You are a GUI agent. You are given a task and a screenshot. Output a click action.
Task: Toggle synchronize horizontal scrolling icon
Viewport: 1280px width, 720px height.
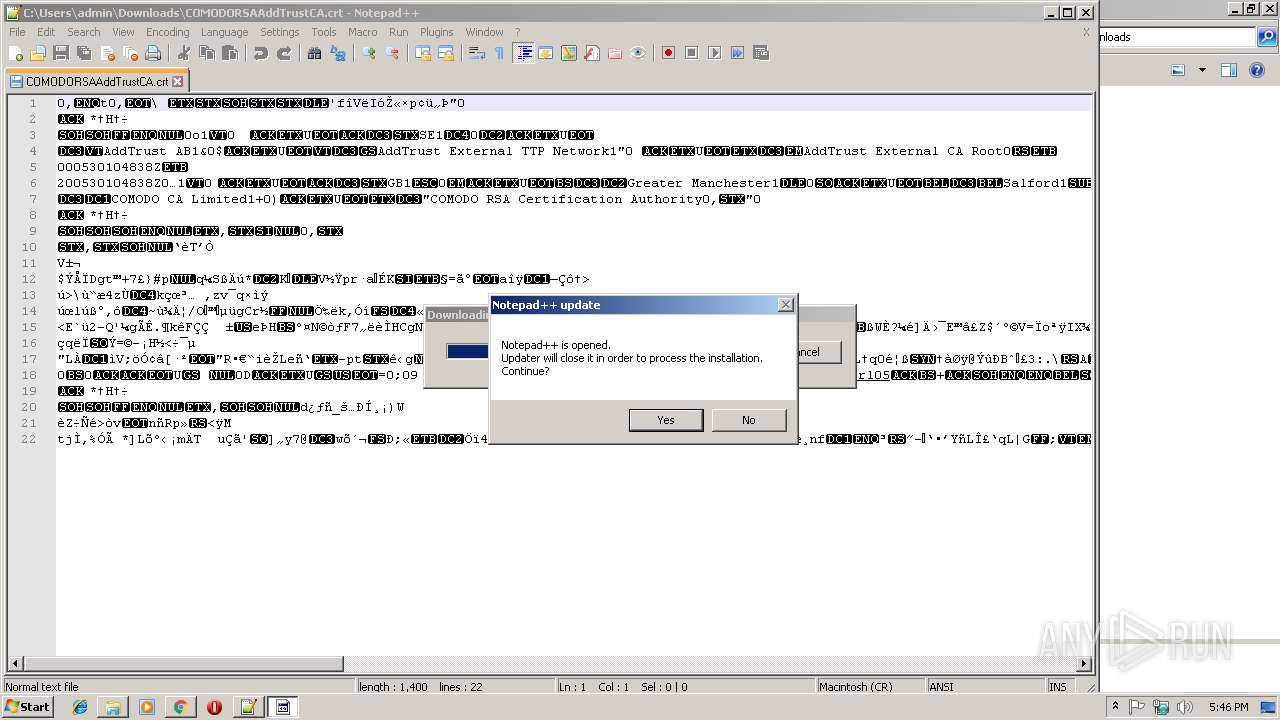[446, 53]
